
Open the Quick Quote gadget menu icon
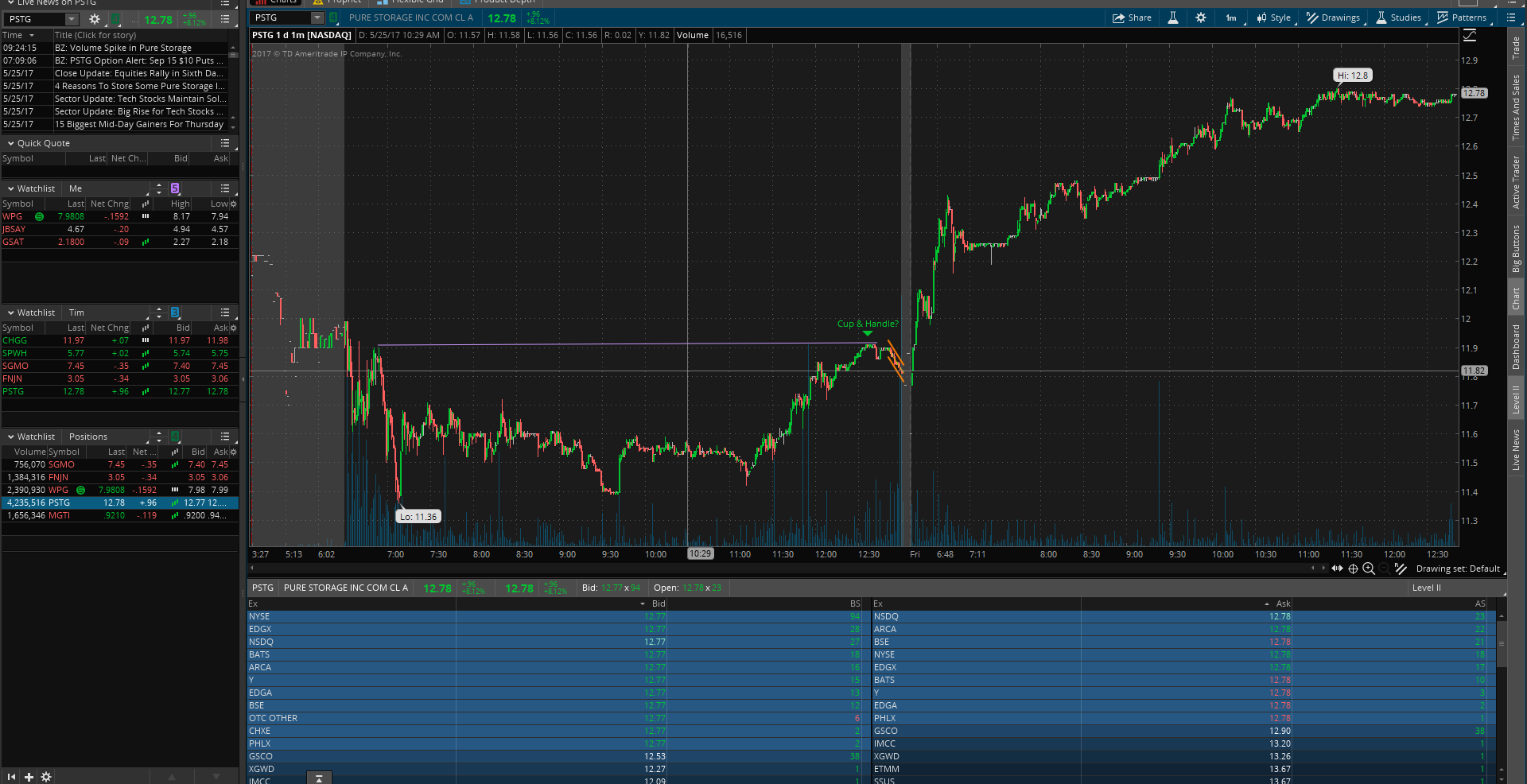tap(225, 143)
